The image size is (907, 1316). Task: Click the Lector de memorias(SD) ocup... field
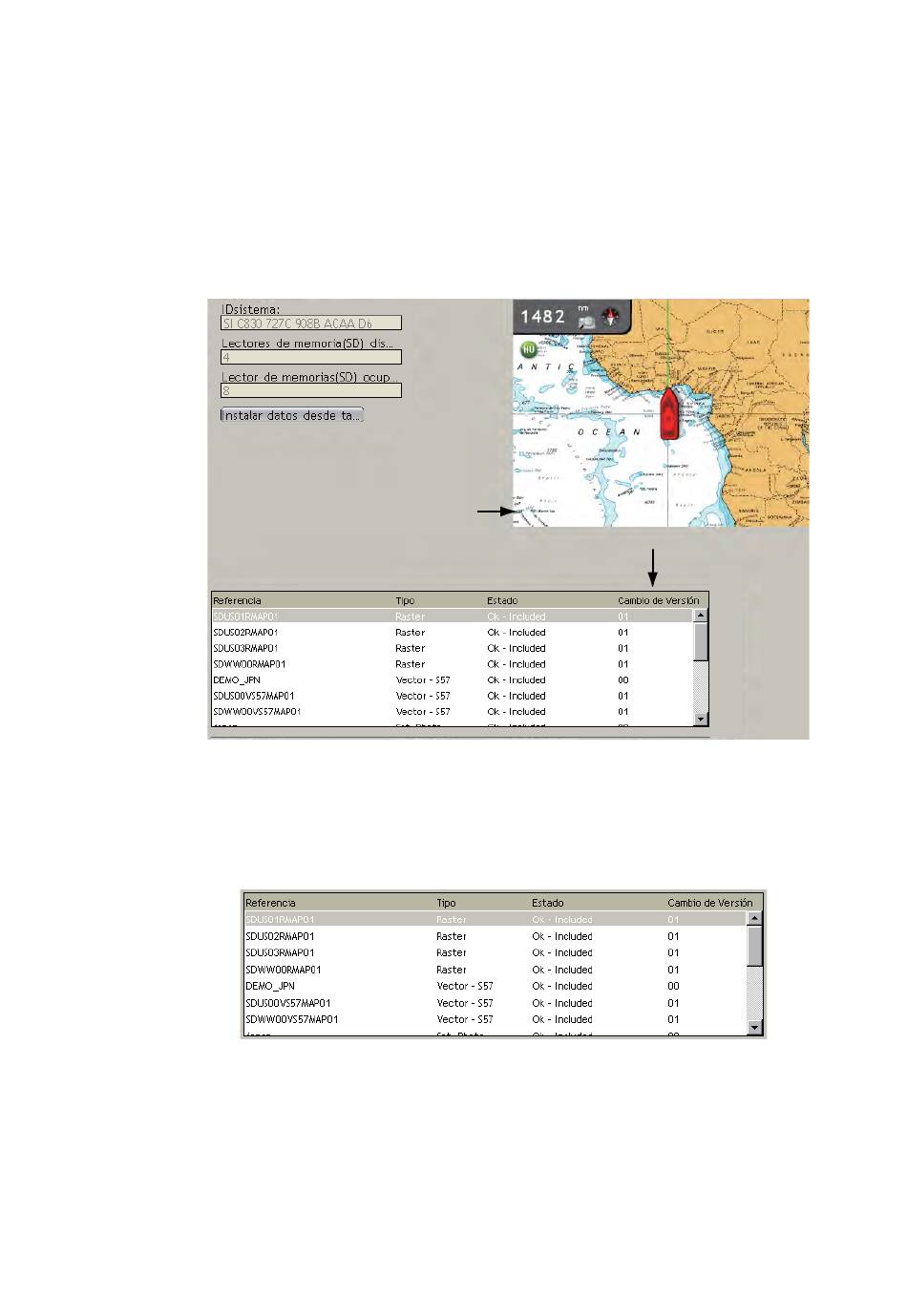[x=311, y=390]
